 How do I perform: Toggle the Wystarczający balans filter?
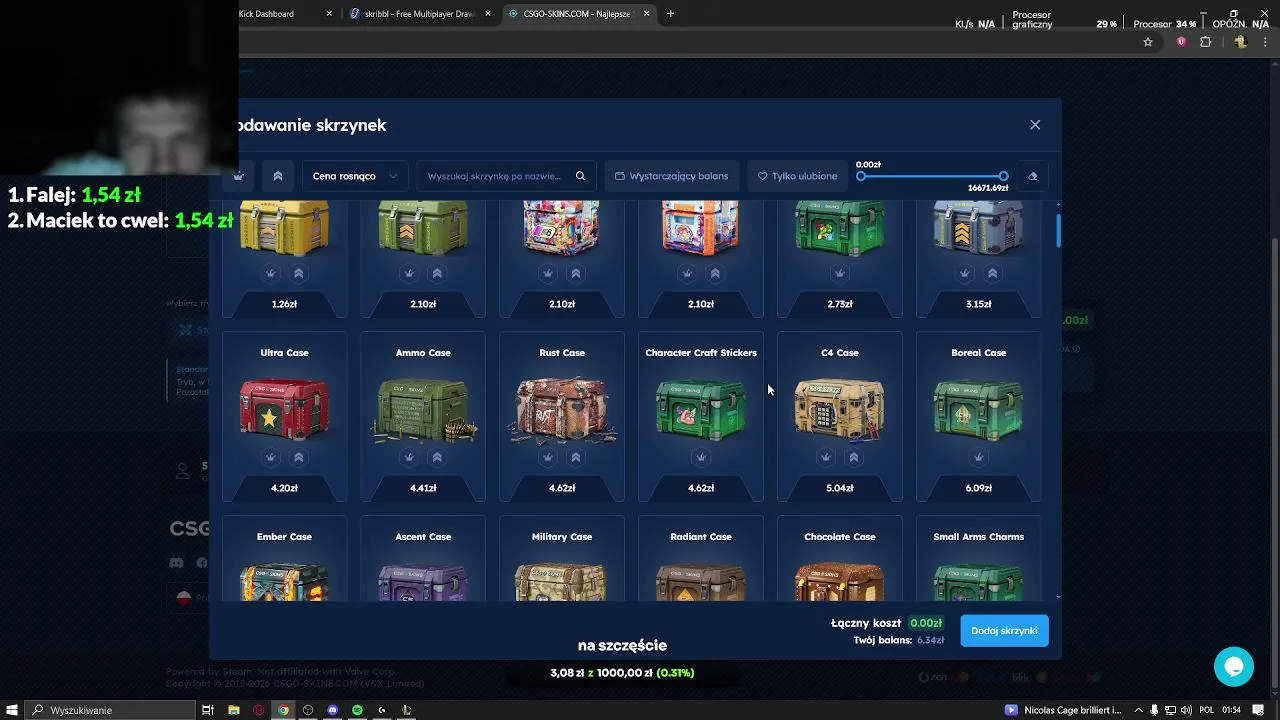coord(672,176)
